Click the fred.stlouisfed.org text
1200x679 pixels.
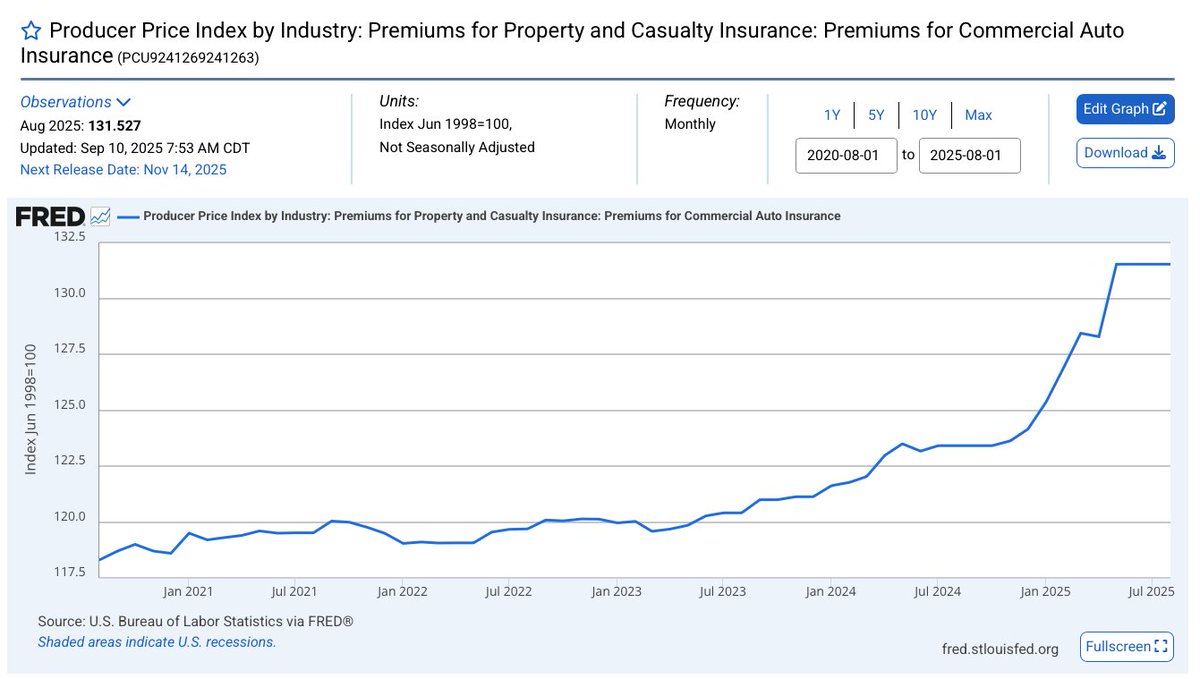pyautogui.click(x=1000, y=649)
